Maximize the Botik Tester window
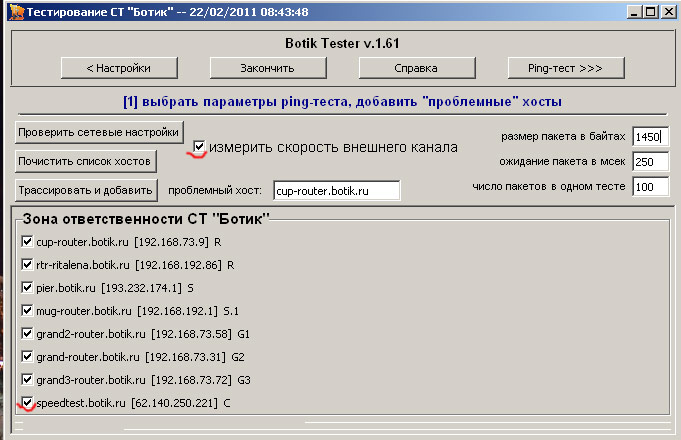Screen dimensions: 681x440 click(x=651, y=12)
